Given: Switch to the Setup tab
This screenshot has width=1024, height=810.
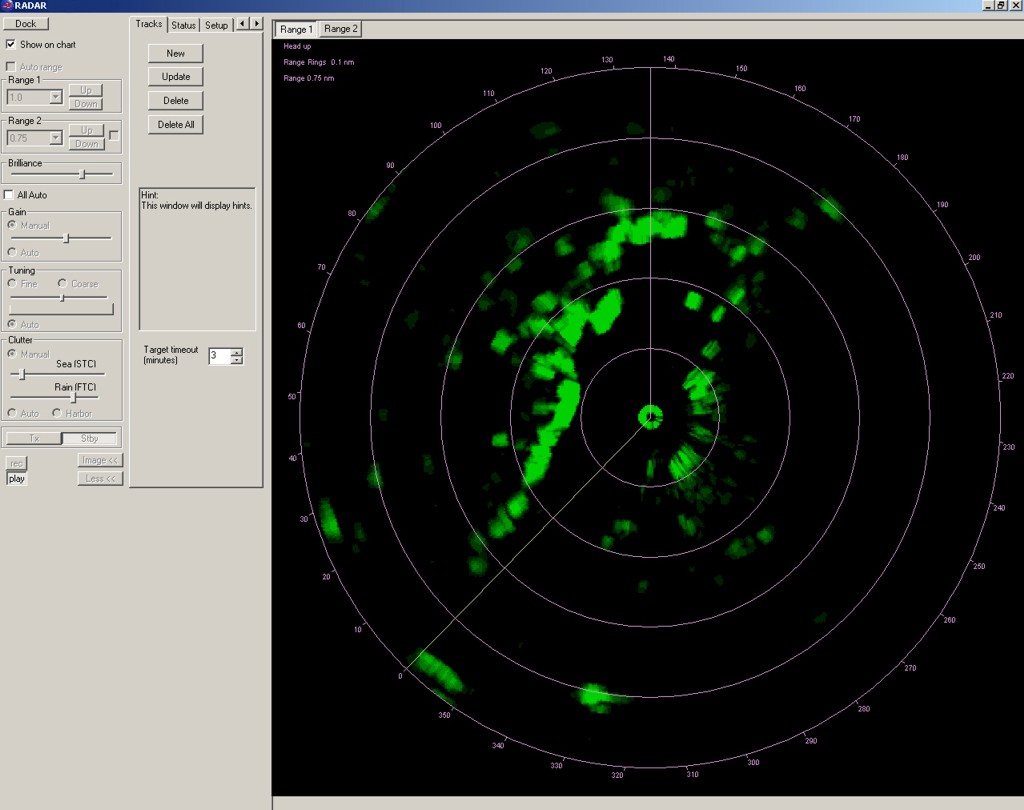Looking at the screenshot, I should point(216,25).
